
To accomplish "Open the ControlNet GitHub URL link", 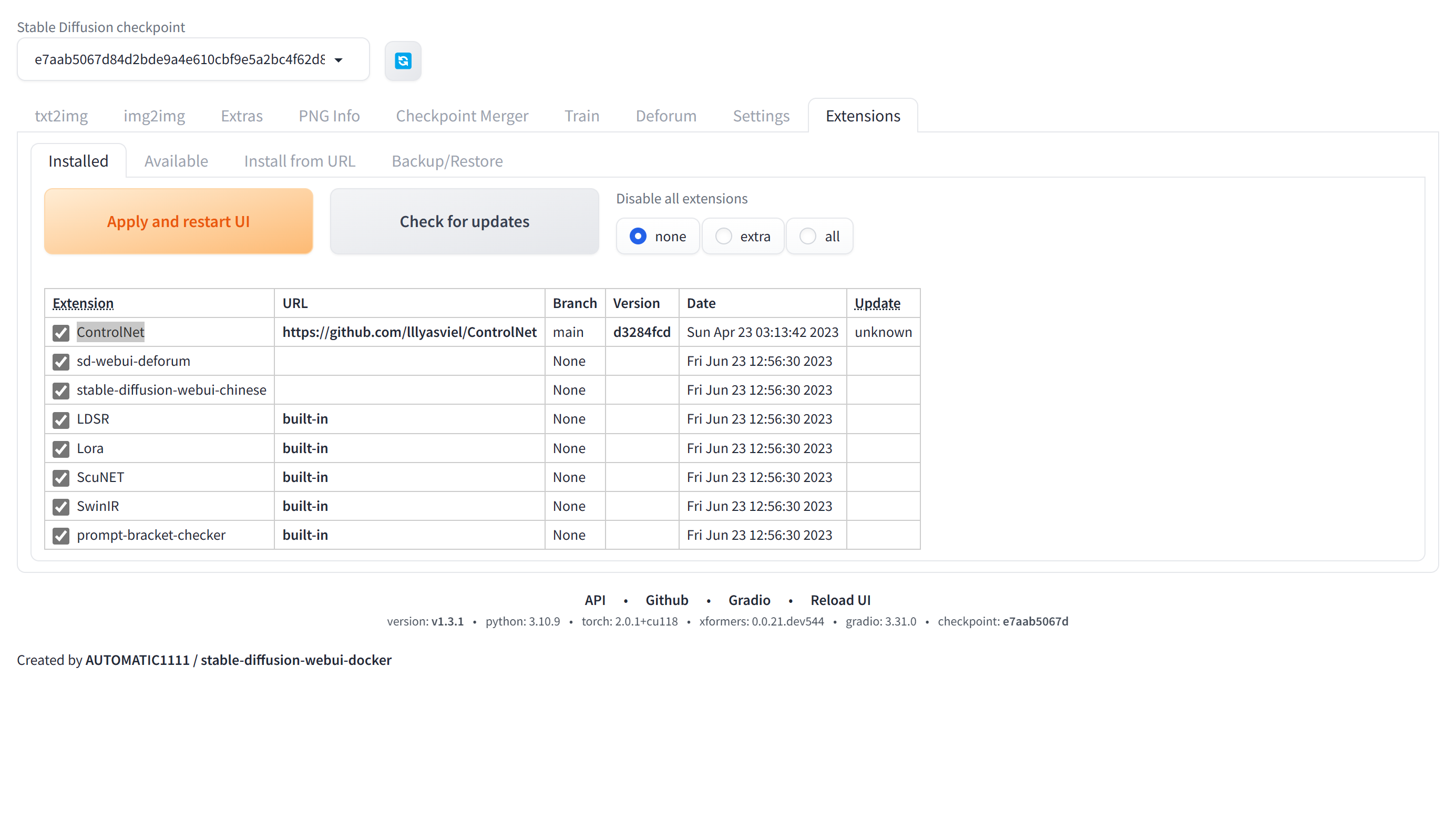I will click(x=409, y=332).
